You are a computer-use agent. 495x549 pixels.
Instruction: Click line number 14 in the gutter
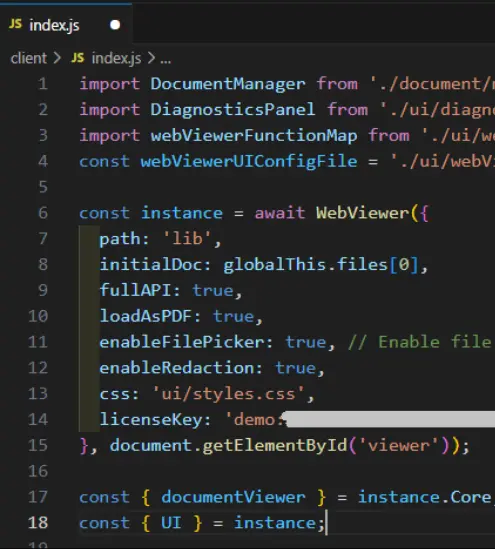tap(38, 419)
